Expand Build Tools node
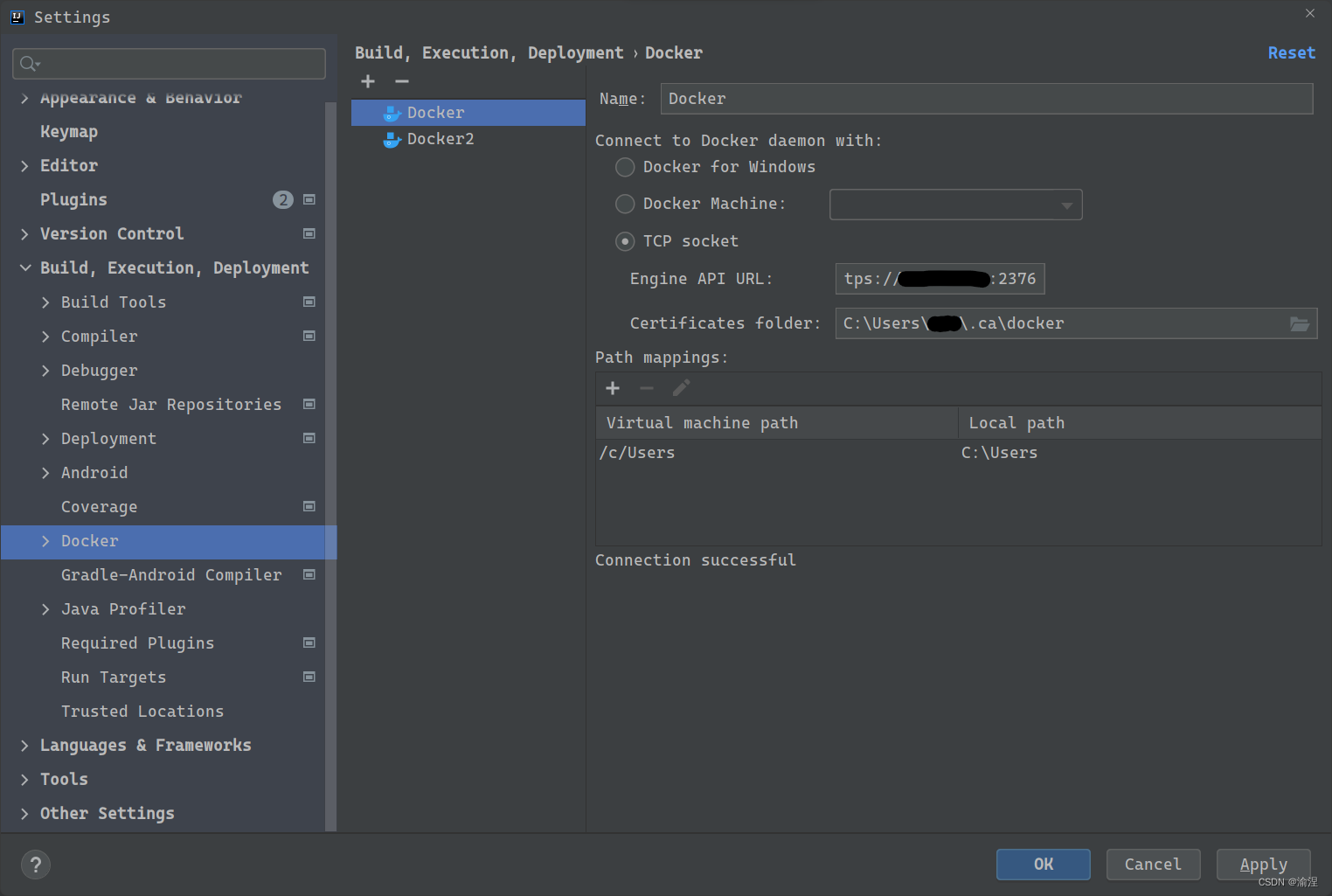 click(x=45, y=302)
